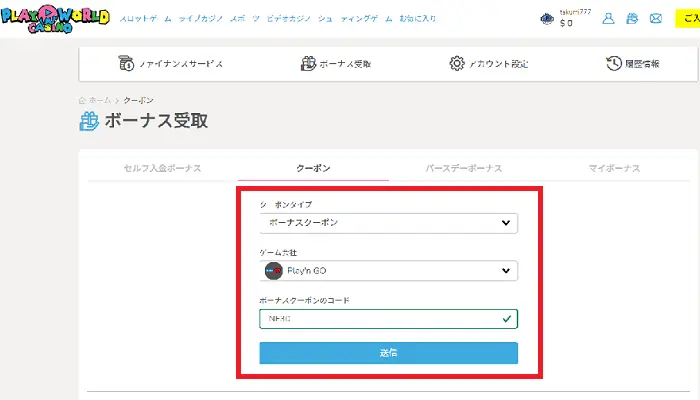Image resolution: width=700 pixels, height=400 pixels.
Task: Click the gift bonus icon in header
Action: (632, 19)
